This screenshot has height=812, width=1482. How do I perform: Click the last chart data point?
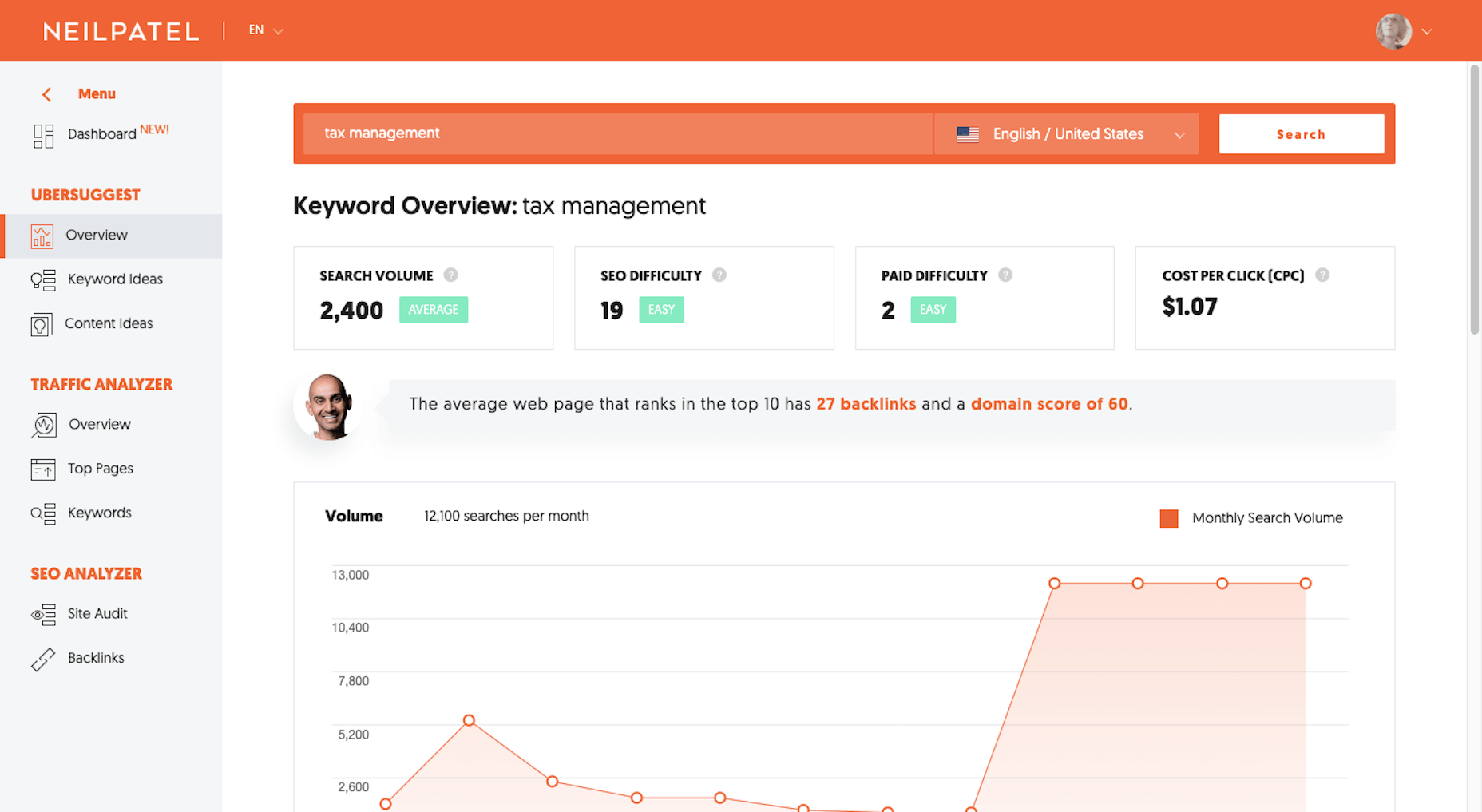coord(1306,584)
